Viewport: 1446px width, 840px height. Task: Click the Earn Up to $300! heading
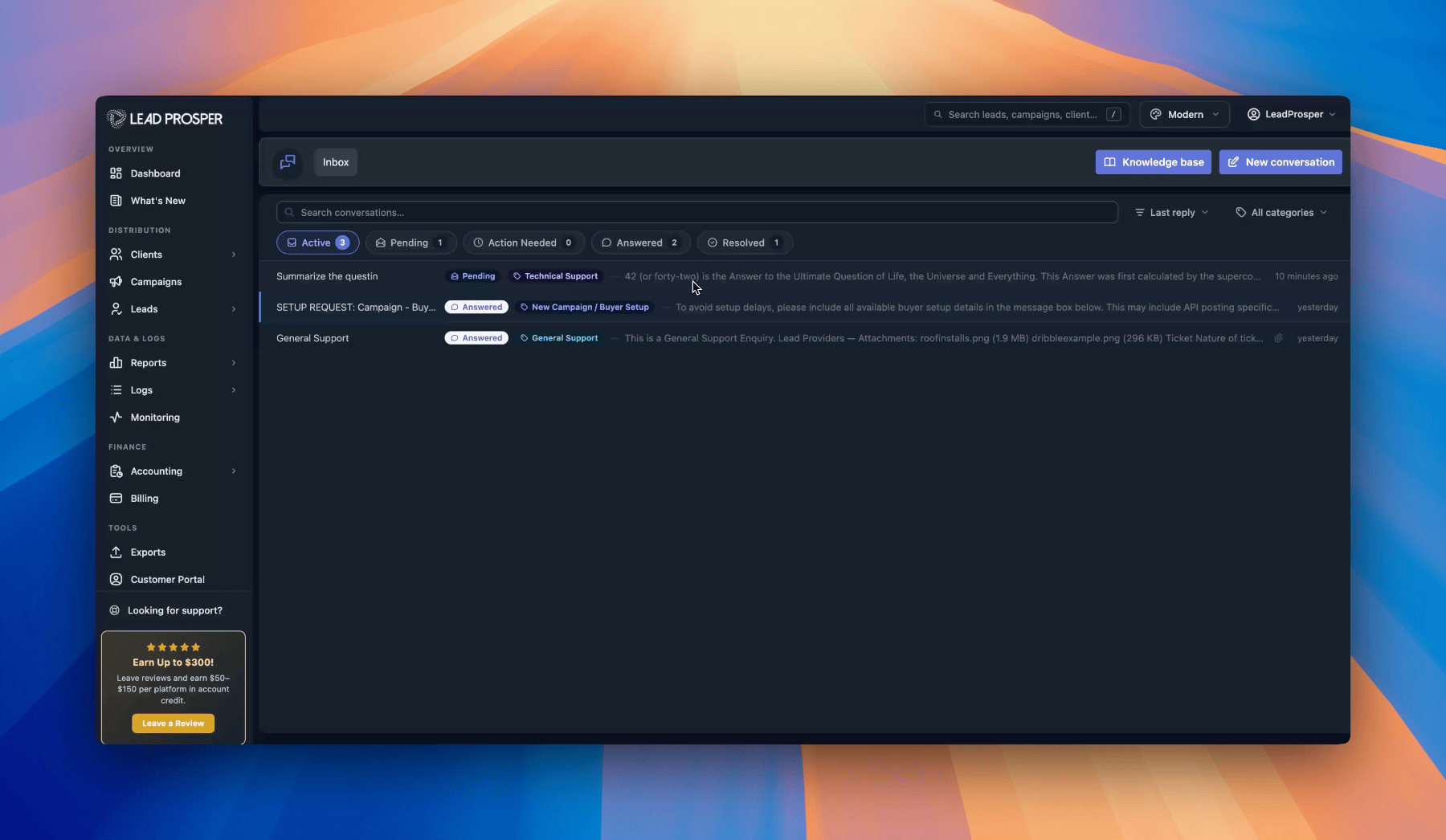(174, 663)
